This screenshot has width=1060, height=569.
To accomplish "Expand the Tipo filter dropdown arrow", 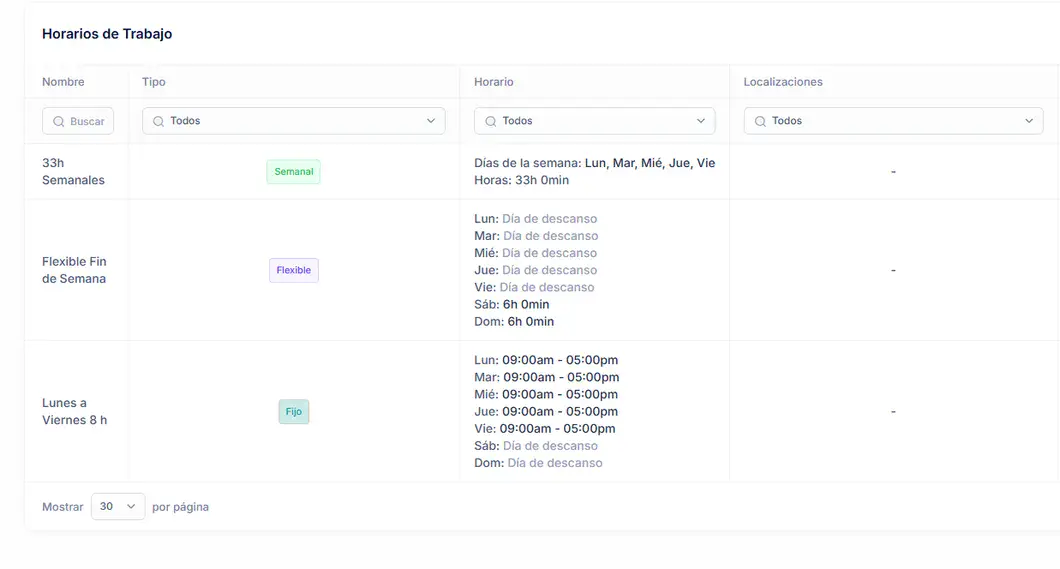I will (431, 121).
